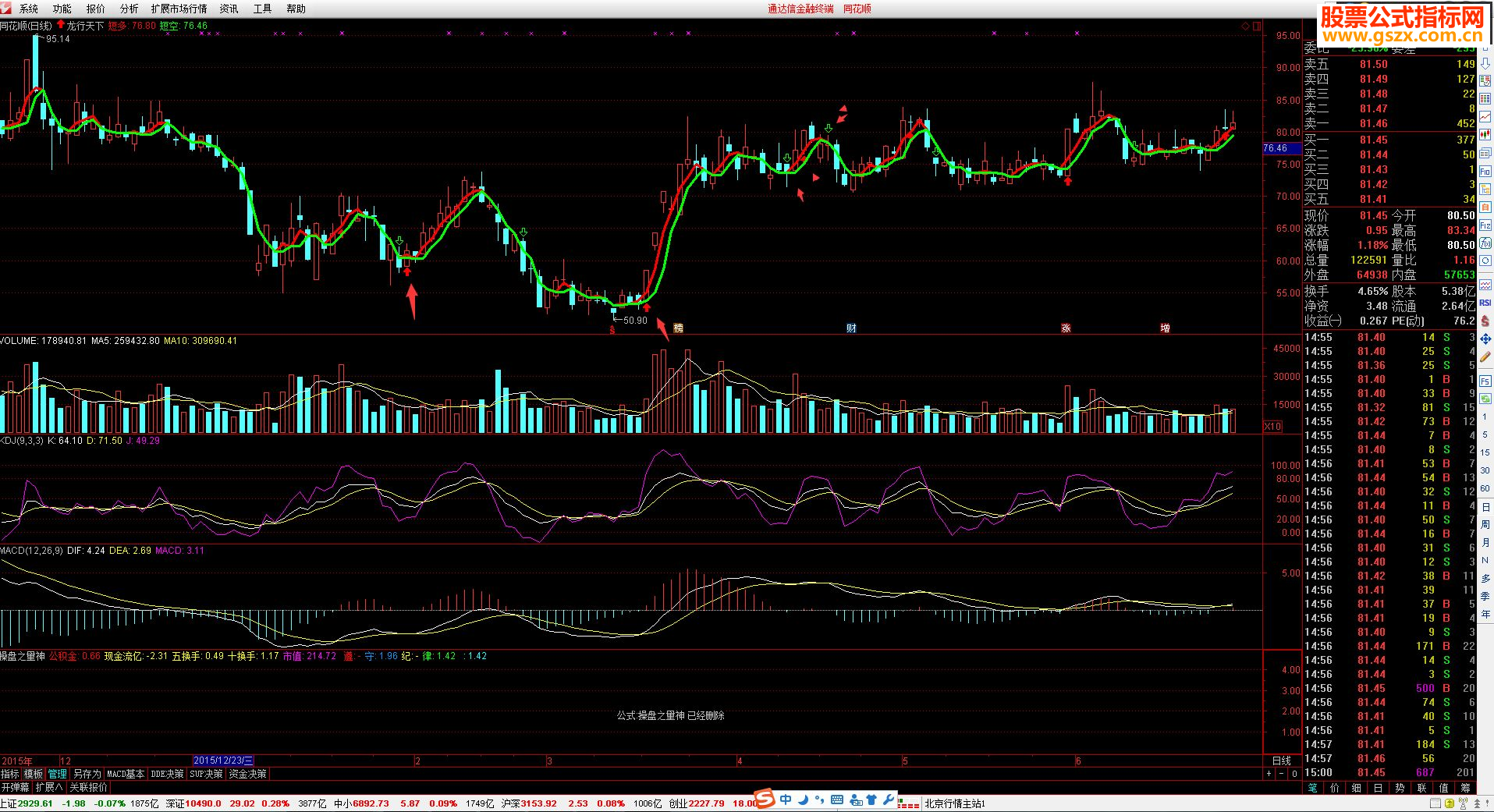Open the 功能 menu

(62, 9)
